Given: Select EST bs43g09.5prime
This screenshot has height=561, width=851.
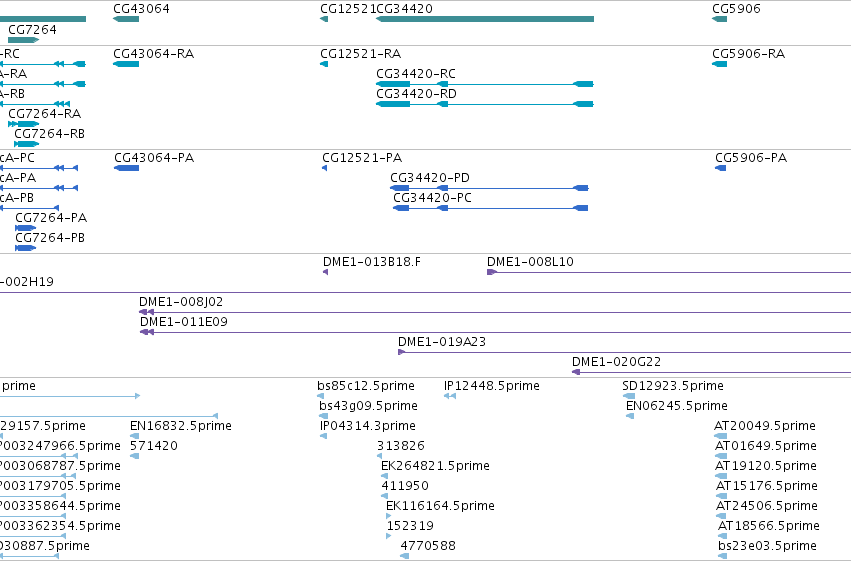Looking at the screenshot, I should [369, 406].
